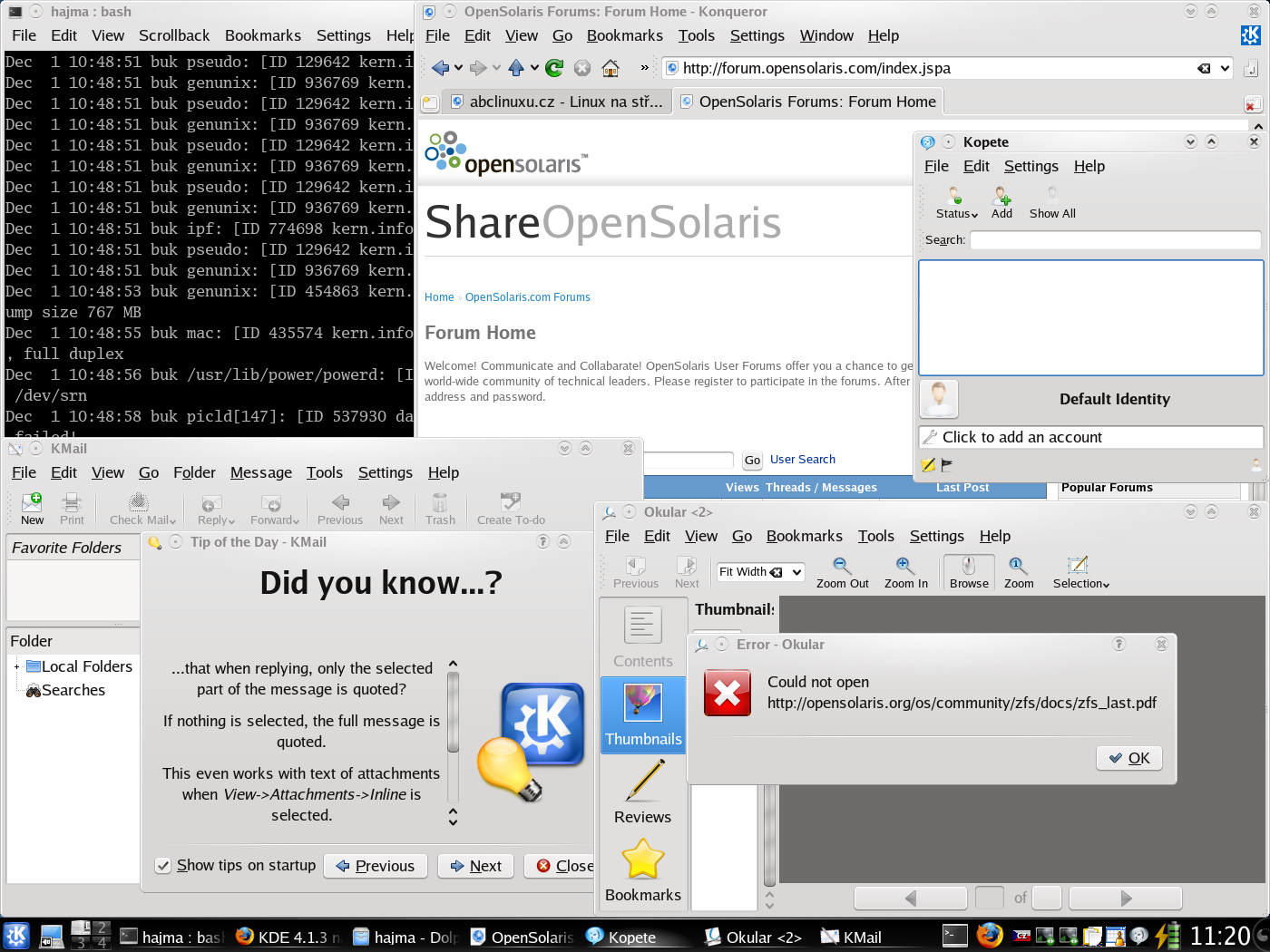This screenshot has width=1270, height=952.
Task: Click Kopete's Add contact icon
Action: (x=1001, y=202)
